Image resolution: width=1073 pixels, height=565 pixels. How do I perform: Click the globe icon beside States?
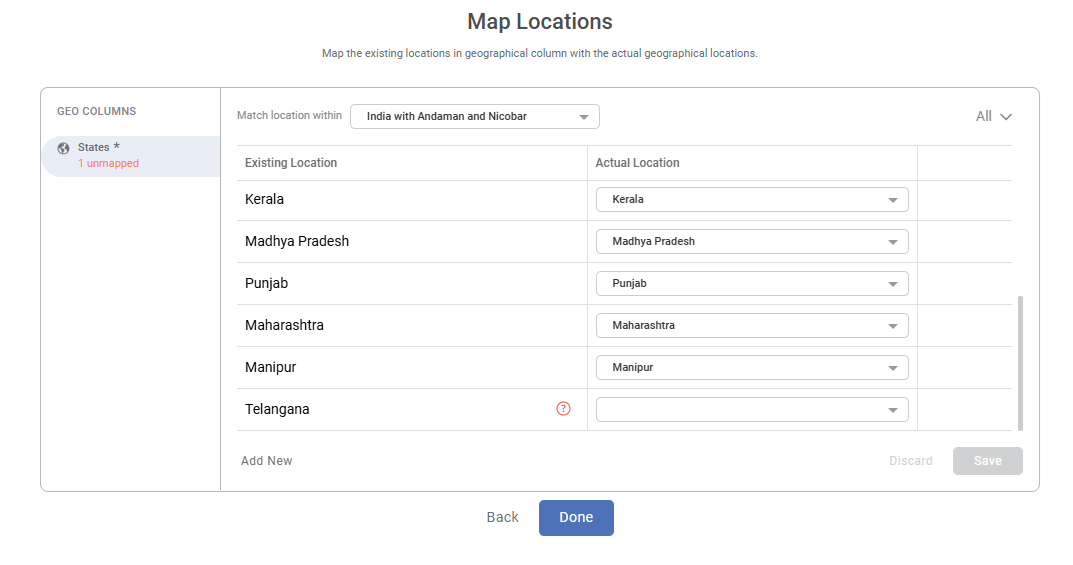click(64, 148)
